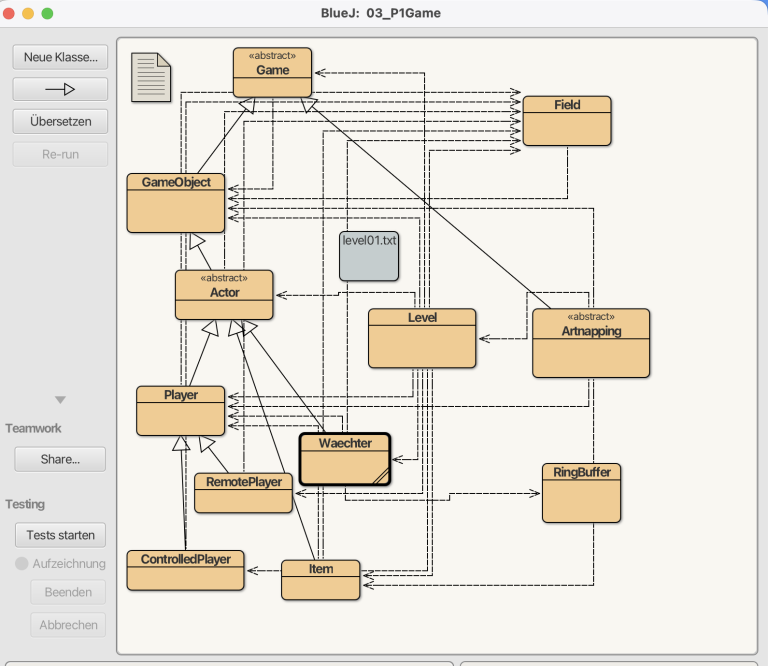Click the green macOS zoom window button

tap(47, 14)
